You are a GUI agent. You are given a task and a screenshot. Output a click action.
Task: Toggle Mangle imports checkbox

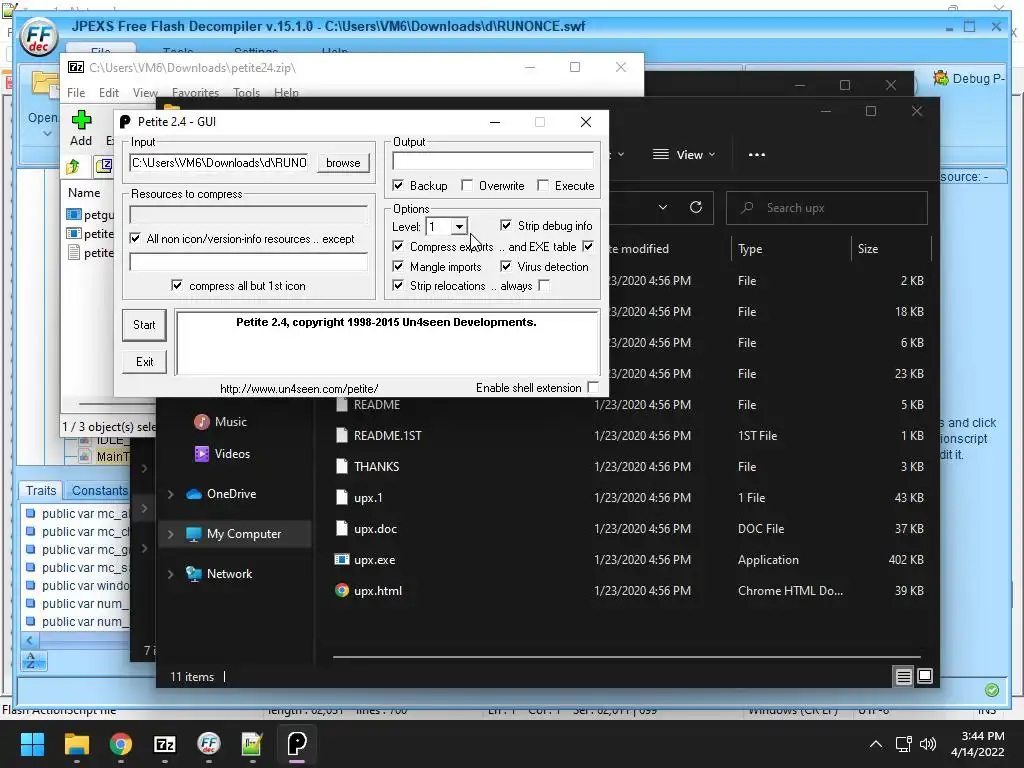[398, 266]
